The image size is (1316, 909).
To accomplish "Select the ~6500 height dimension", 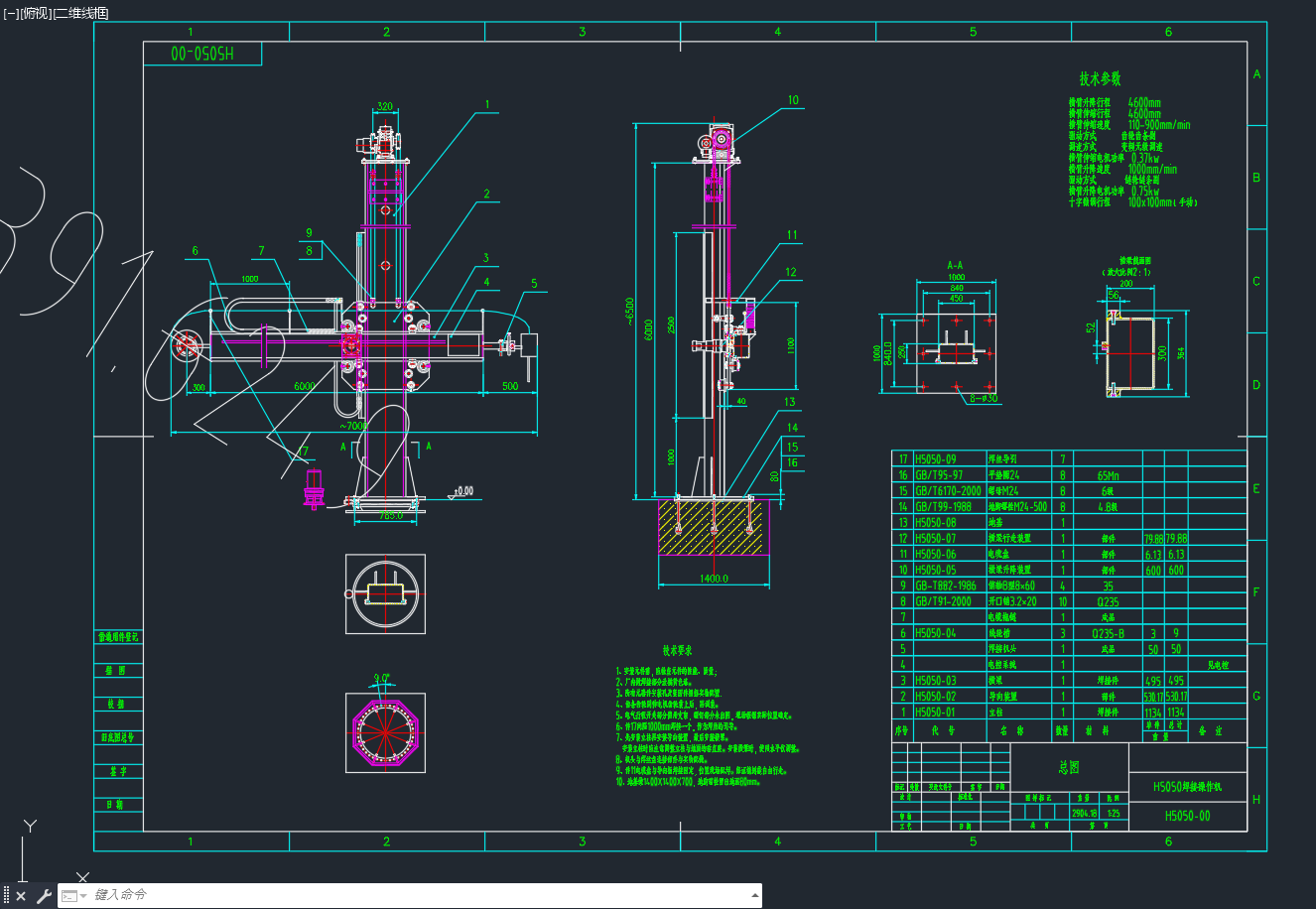I will point(629,312).
